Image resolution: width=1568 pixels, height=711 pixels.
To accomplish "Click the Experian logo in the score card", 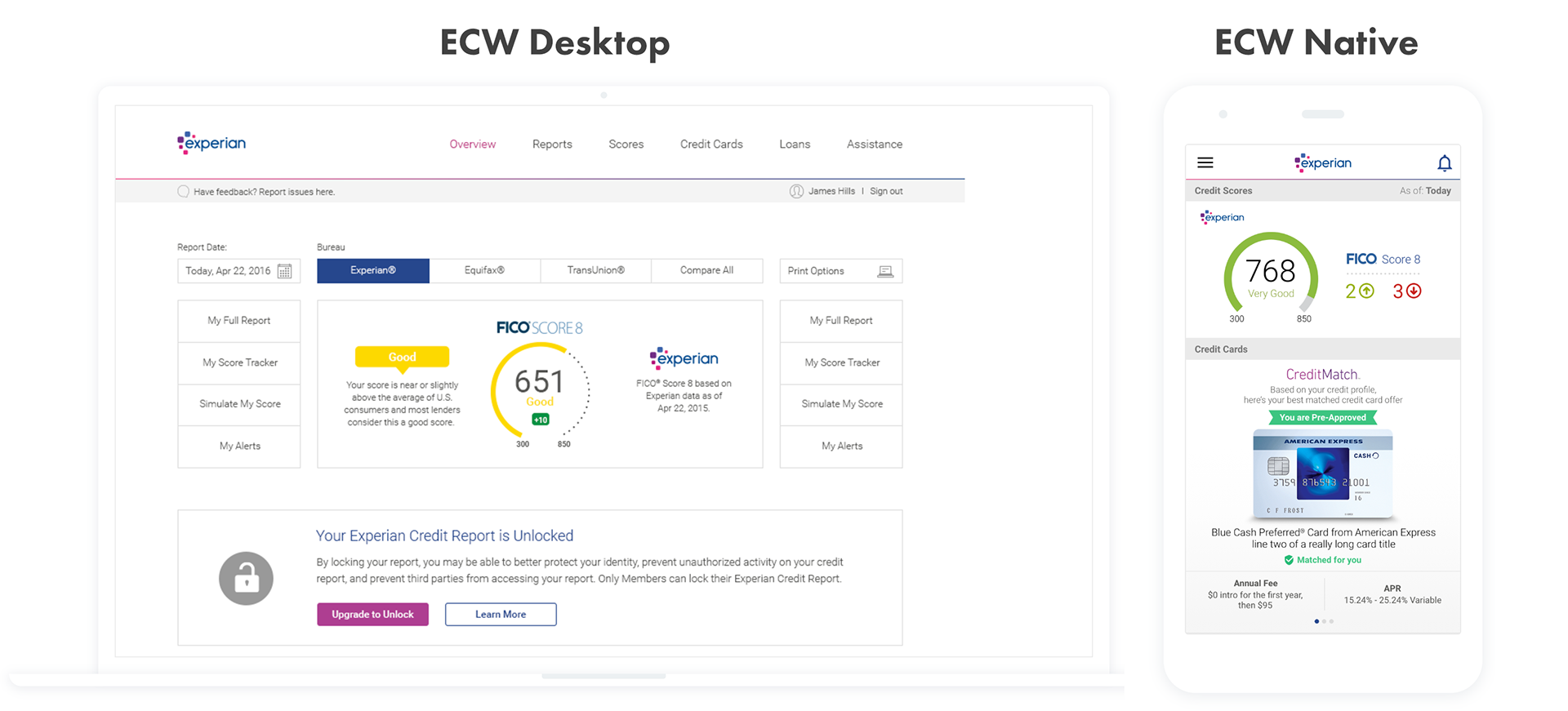I will (x=684, y=358).
